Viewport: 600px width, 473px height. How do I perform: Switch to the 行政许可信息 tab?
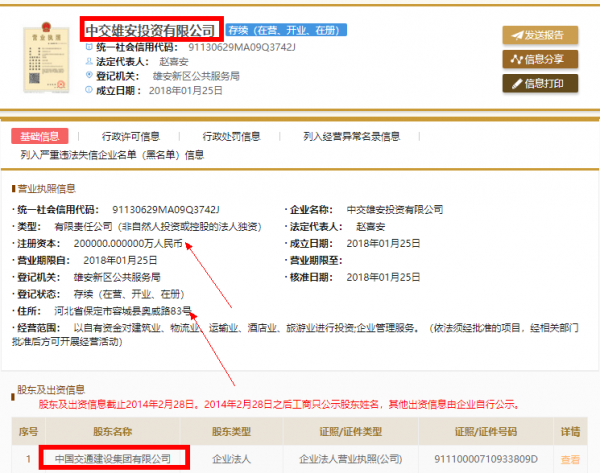[x=130, y=136]
